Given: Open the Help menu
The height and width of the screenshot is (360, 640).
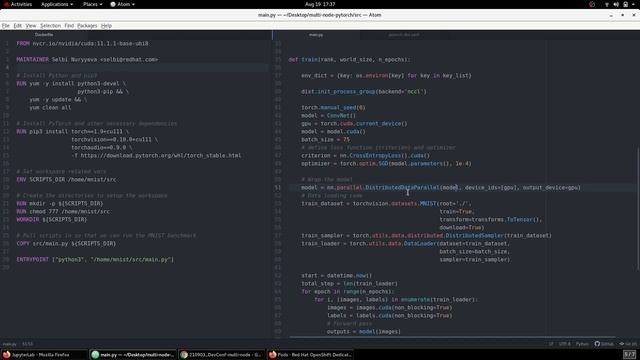Looking at the screenshot, I should 106,26.
